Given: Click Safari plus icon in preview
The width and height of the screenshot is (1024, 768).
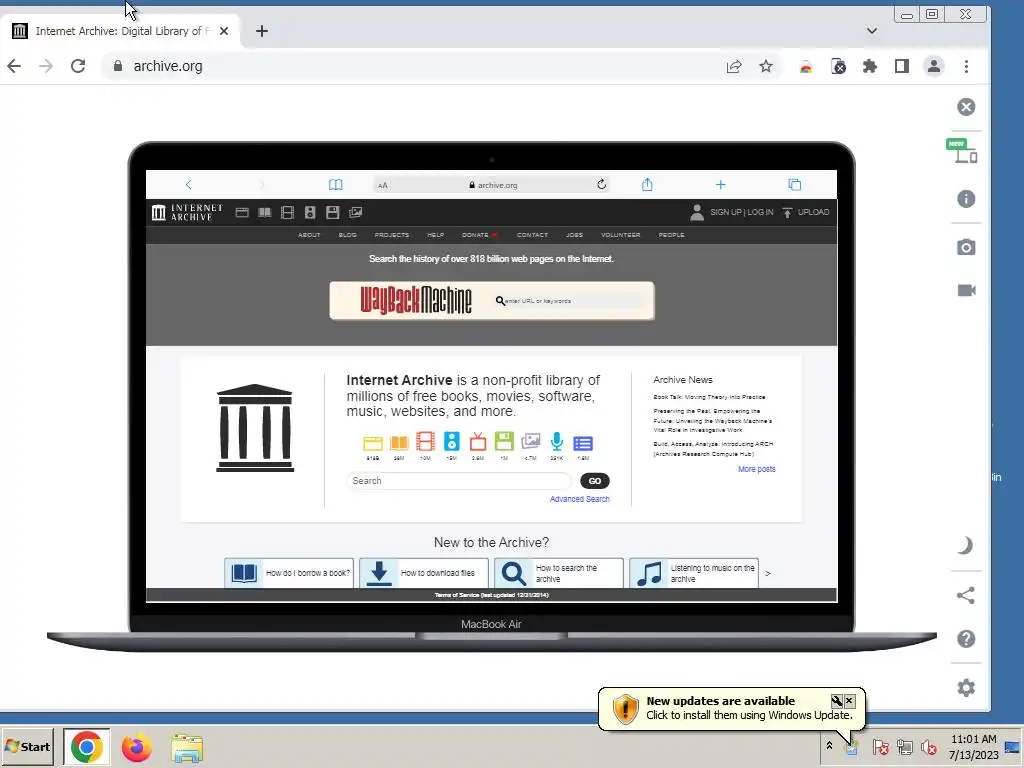Looking at the screenshot, I should pyautogui.click(x=720, y=185).
